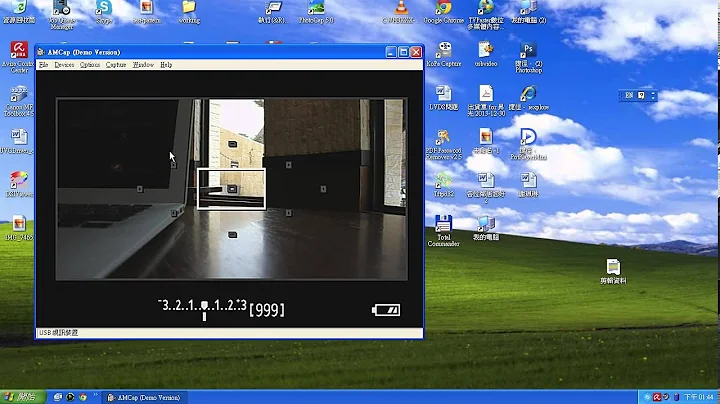Click the [999] shots counter in preview
This screenshot has height=404, width=720.
coord(267,310)
